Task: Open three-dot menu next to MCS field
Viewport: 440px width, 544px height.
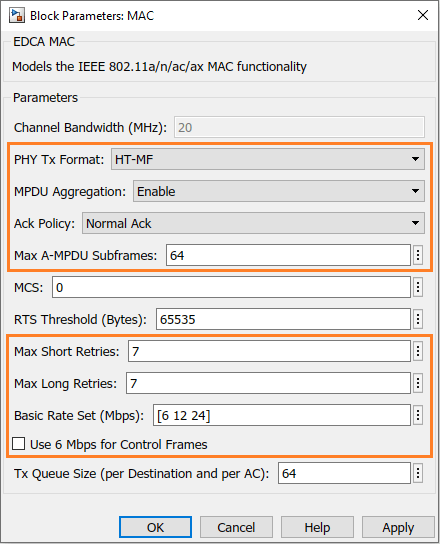Action: point(418,287)
